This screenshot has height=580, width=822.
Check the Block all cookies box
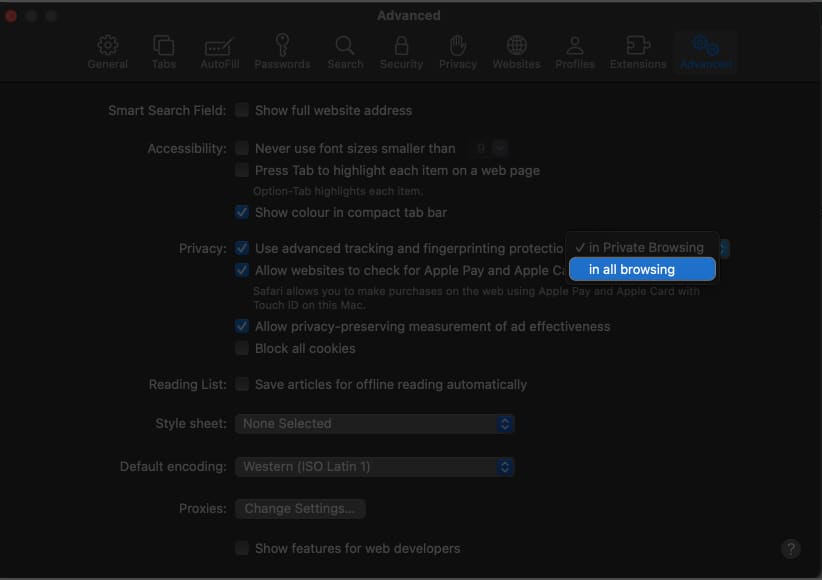tap(242, 348)
